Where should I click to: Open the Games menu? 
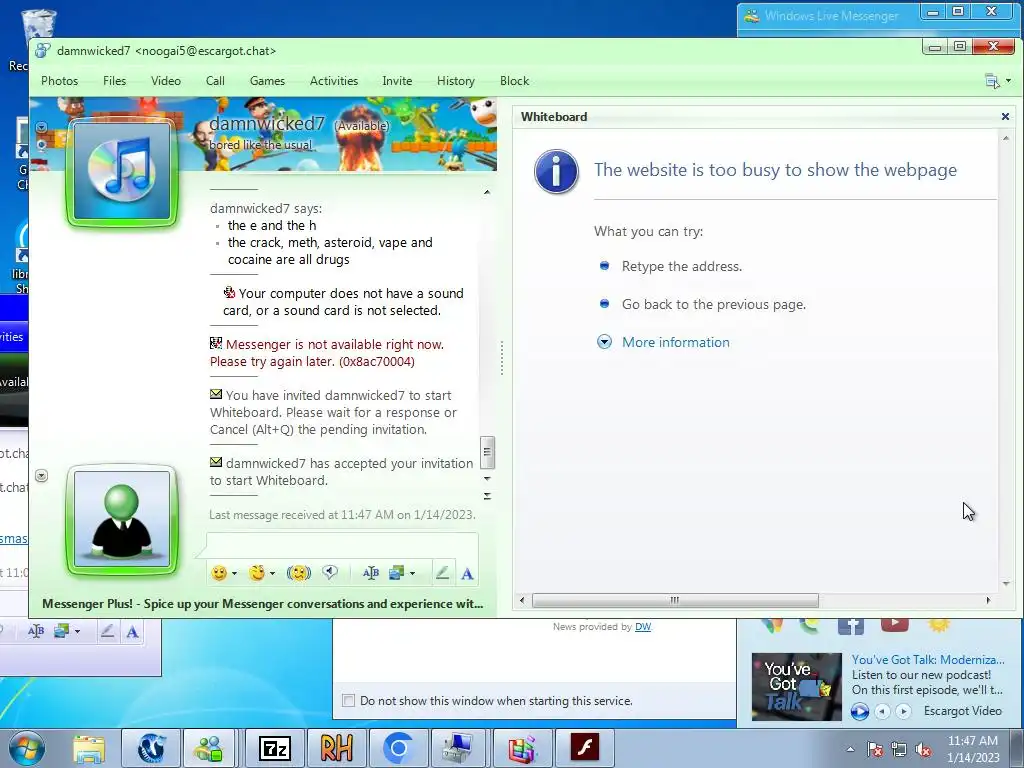tap(267, 81)
